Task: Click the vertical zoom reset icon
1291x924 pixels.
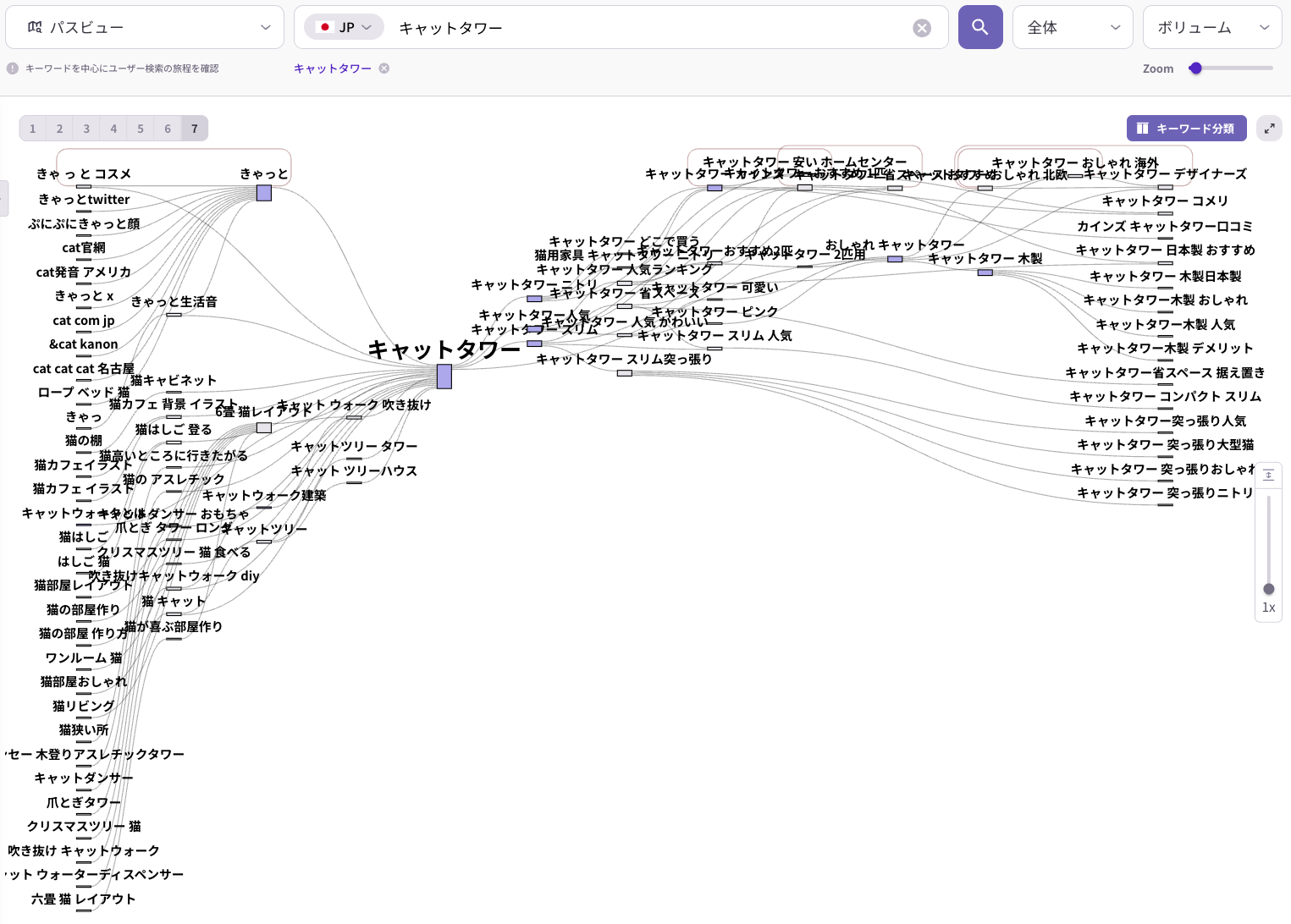Action: tap(1268, 476)
